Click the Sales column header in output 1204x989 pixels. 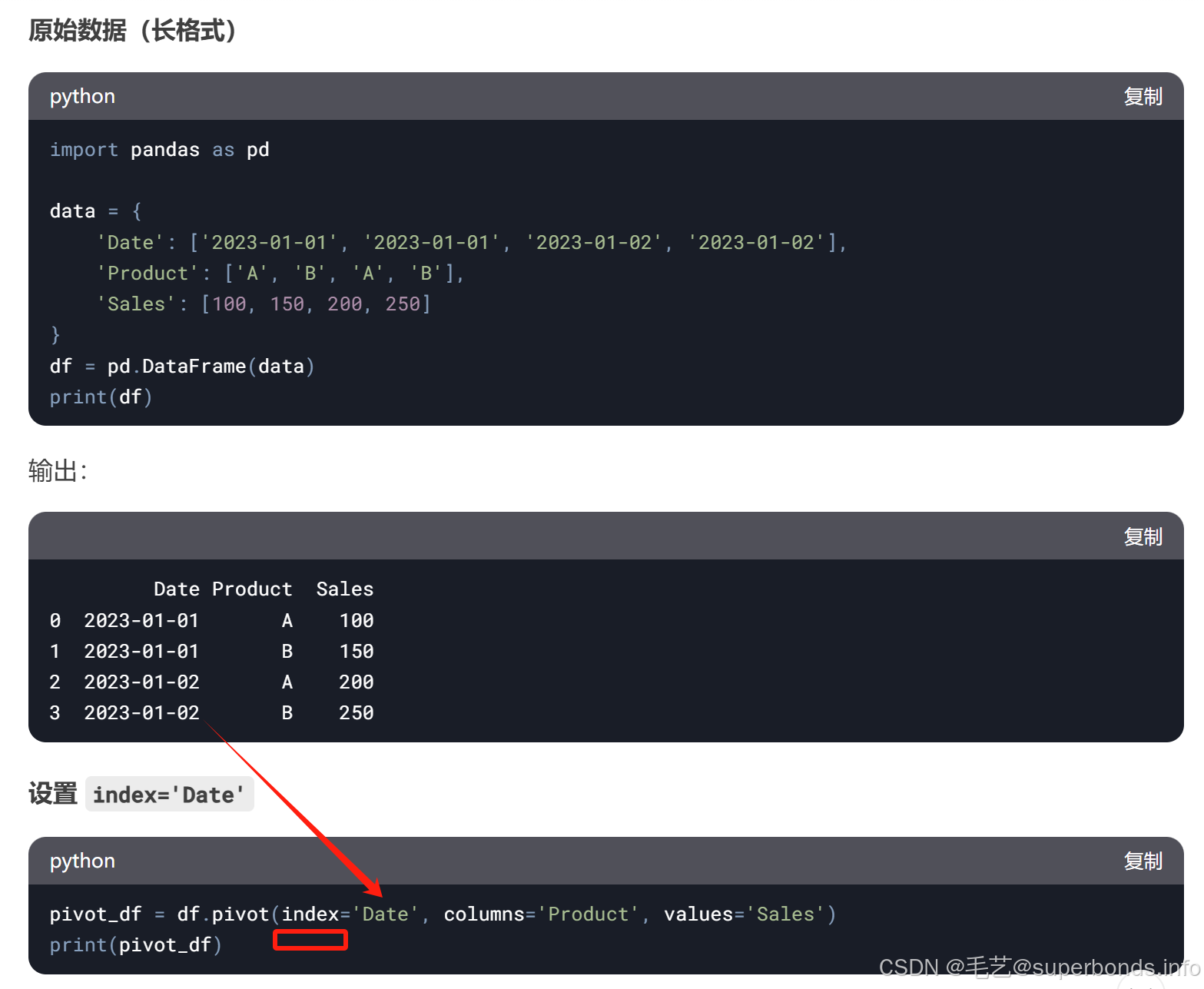(344, 589)
